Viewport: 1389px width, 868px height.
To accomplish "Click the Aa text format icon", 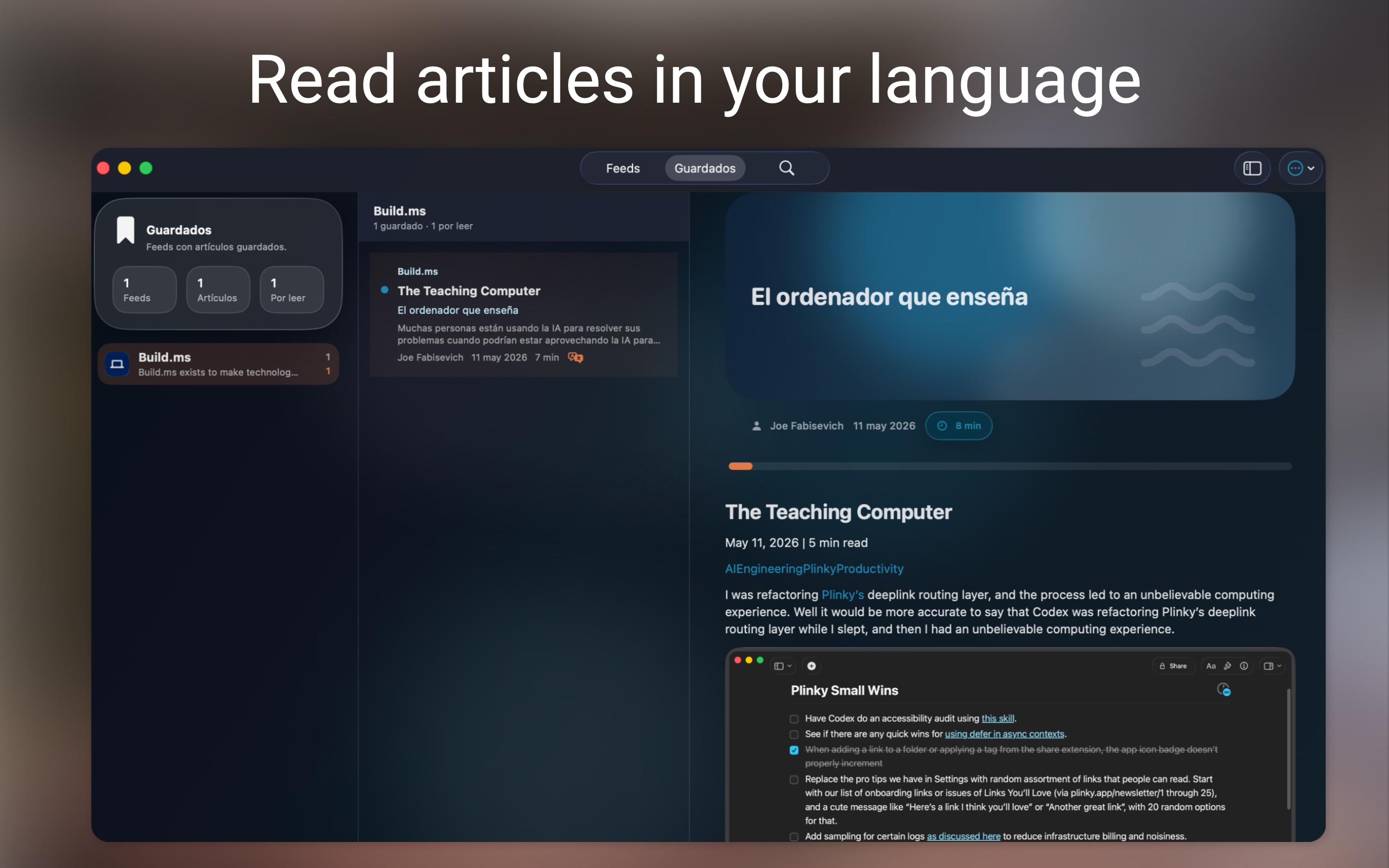I will pyautogui.click(x=1211, y=666).
